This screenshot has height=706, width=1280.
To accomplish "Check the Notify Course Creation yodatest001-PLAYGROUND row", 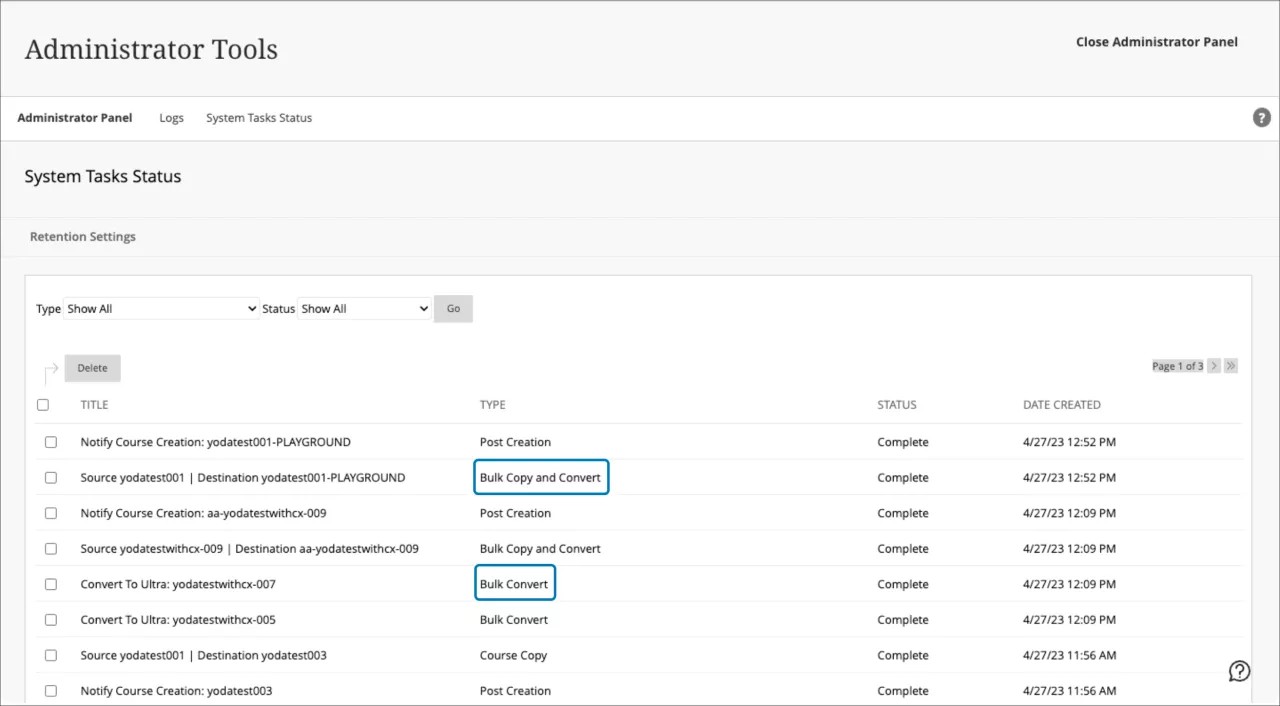I will 51,441.
